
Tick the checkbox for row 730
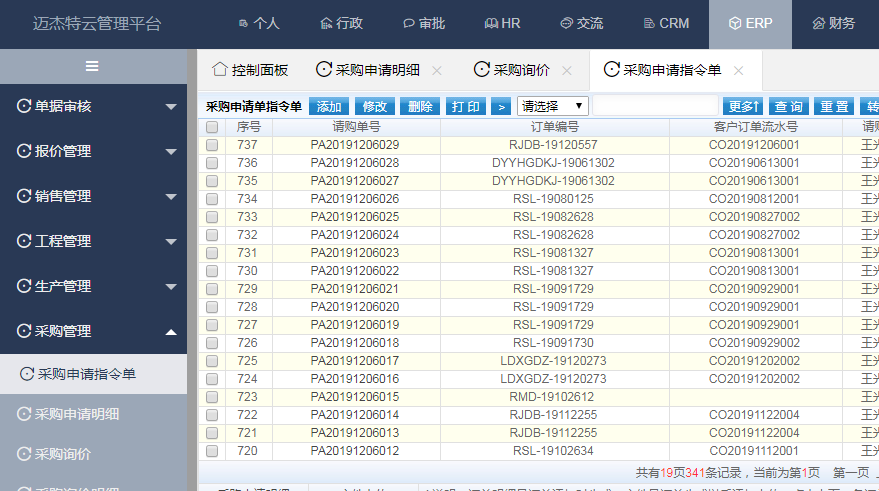(x=212, y=271)
